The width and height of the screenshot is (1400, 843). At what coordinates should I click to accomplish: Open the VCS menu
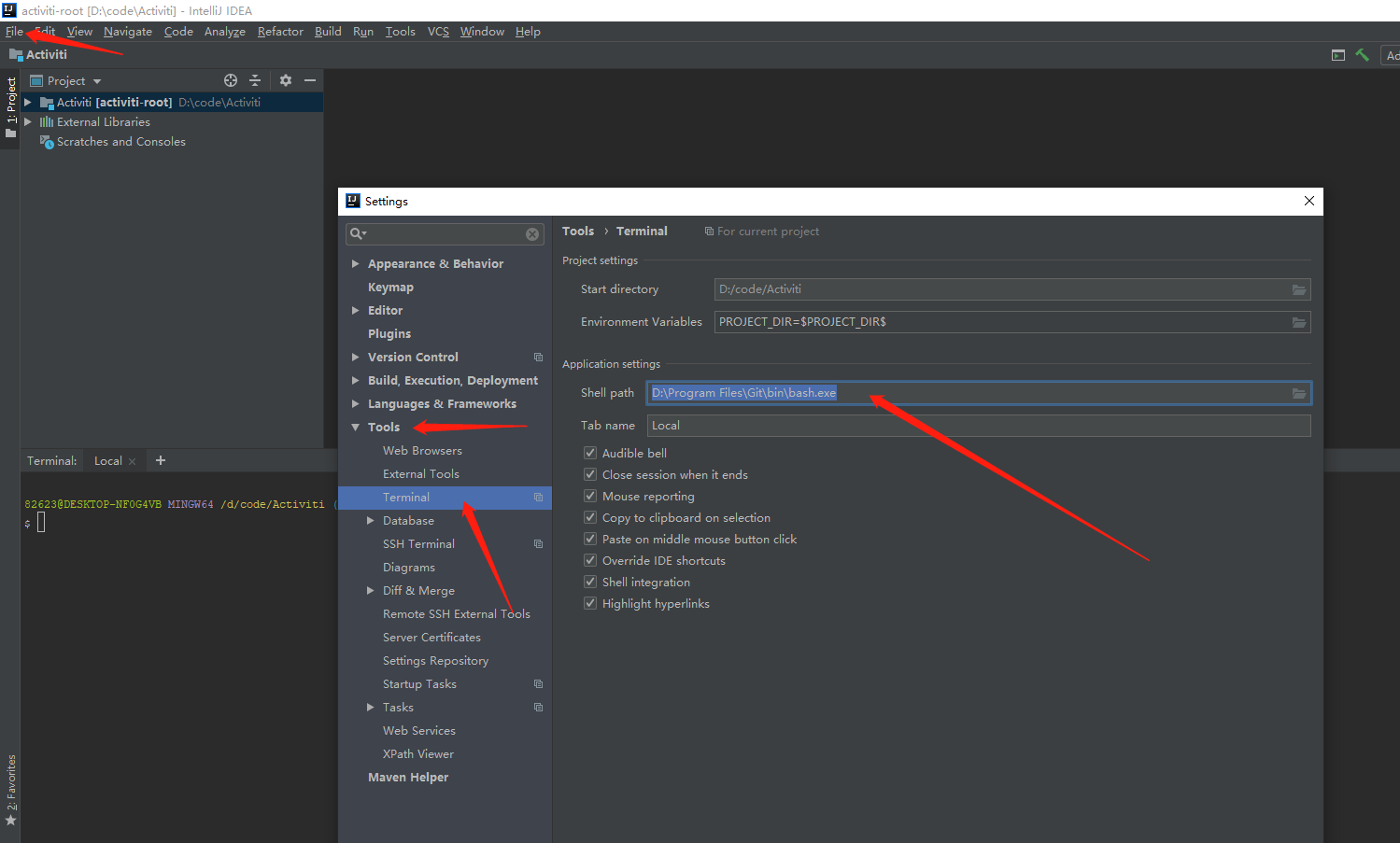click(x=438, y=32)
